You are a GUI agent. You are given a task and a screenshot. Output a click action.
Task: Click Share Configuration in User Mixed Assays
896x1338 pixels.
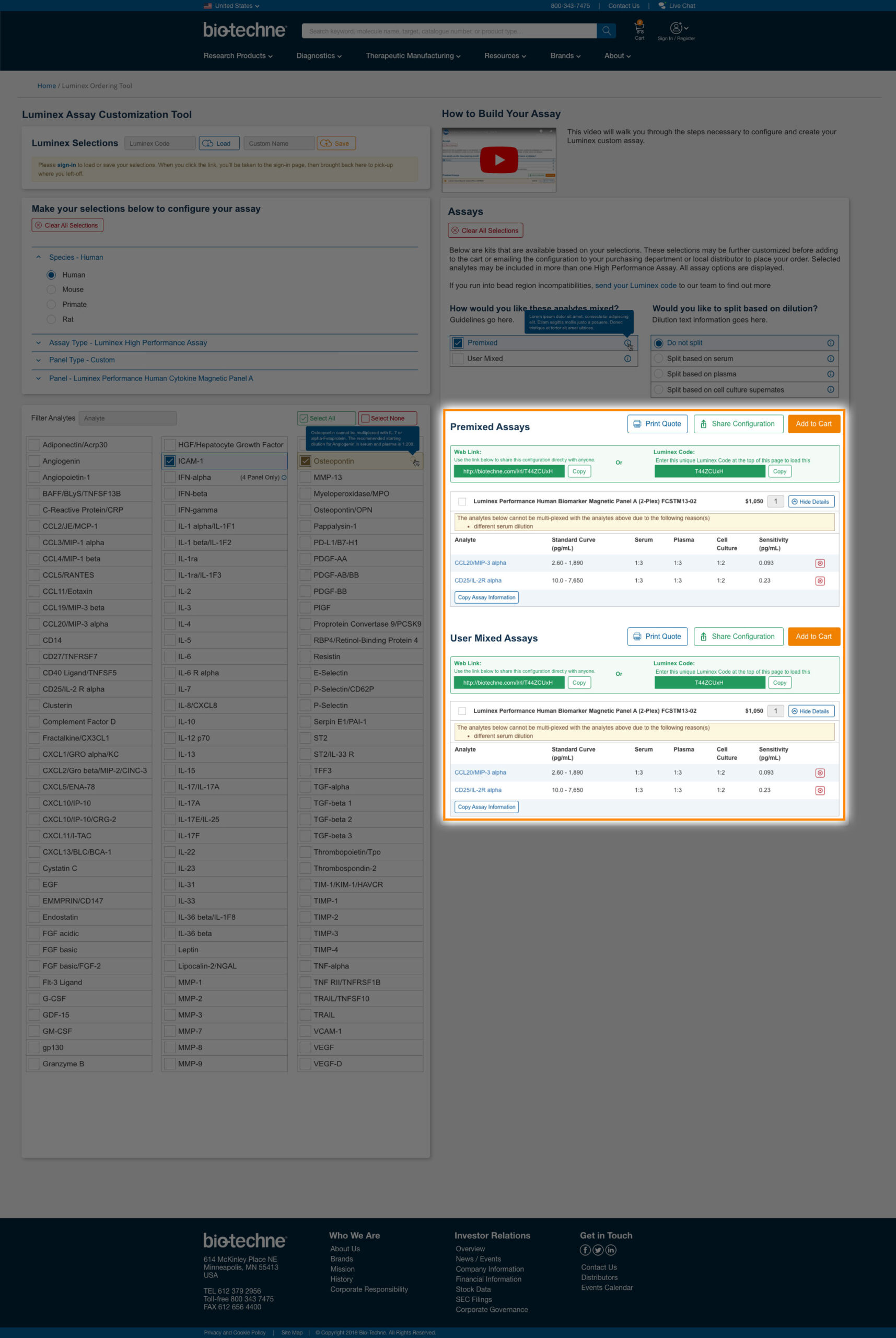click(738, 636)
